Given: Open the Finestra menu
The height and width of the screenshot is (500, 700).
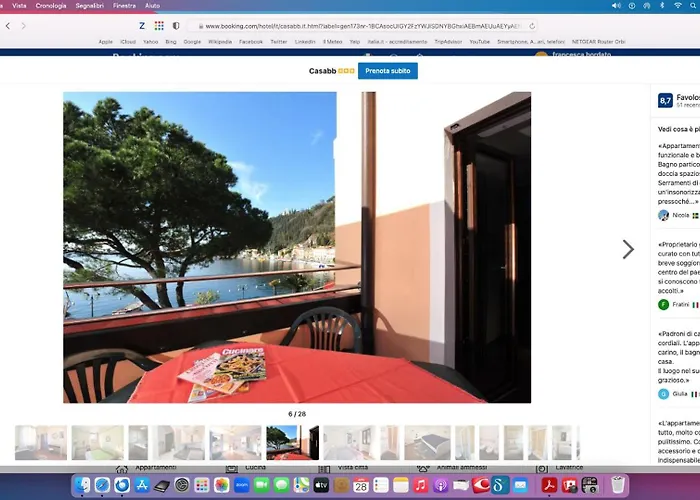Looking at the screenshot, I should pyautogui.click(x=124, y=5).
